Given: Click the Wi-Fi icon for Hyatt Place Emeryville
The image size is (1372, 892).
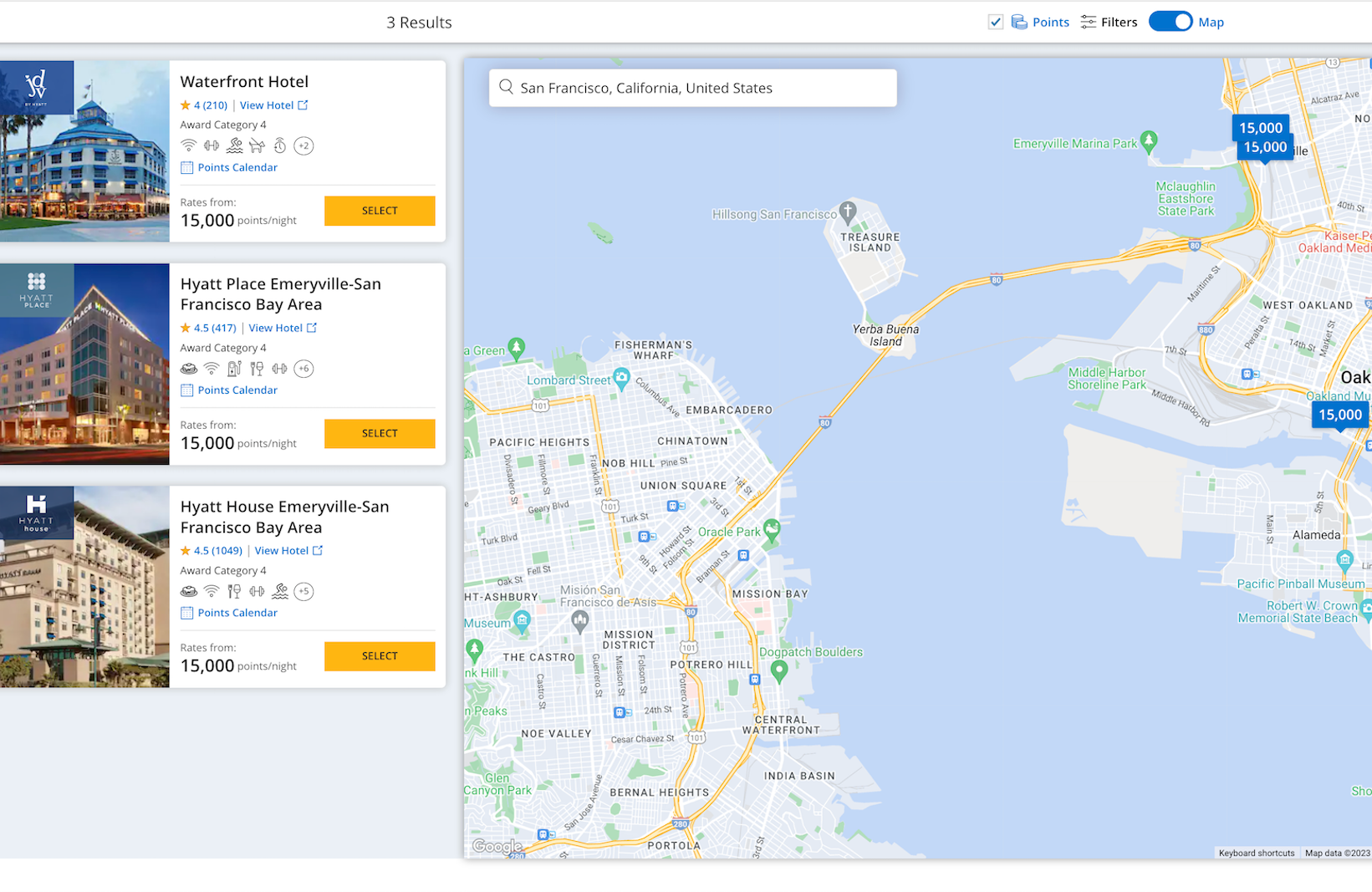Looking at the screenshot, I should pos(212,369).
